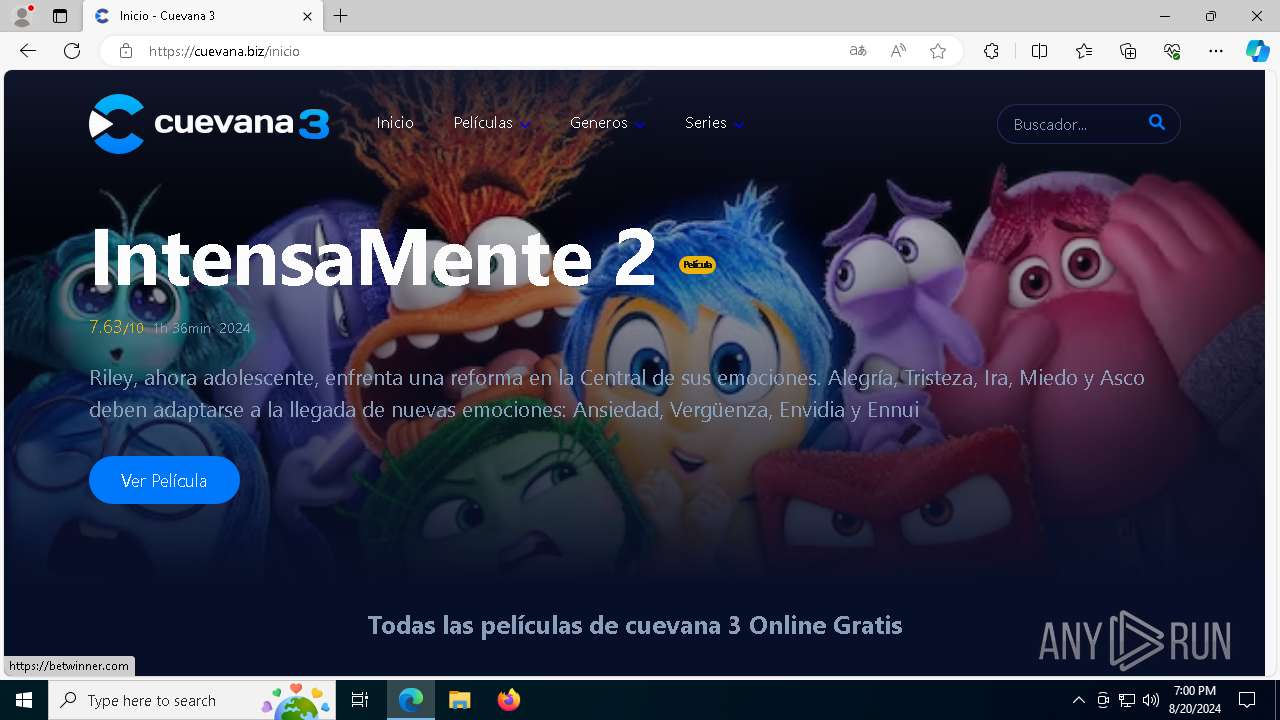Viewport: 1280px width, 720px height.
Task: Open browser Extensions icon
Action: (x=991, y=51)
